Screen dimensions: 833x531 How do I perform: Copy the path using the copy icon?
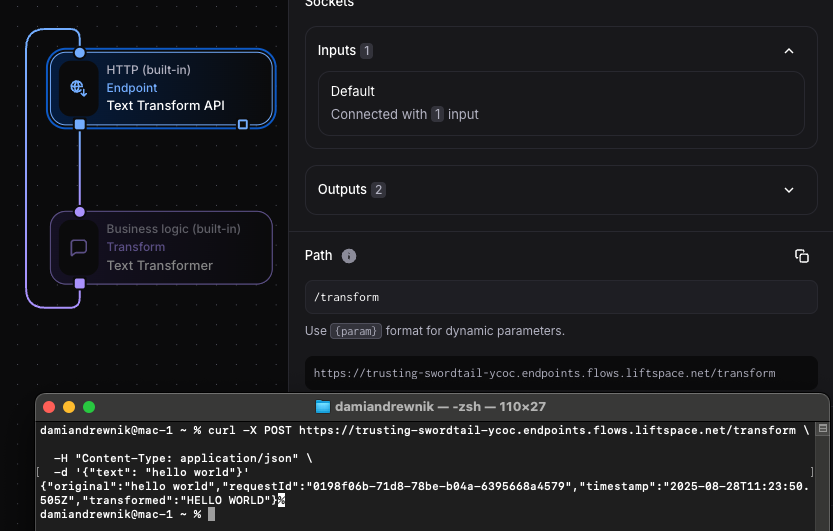pos(802,256)
